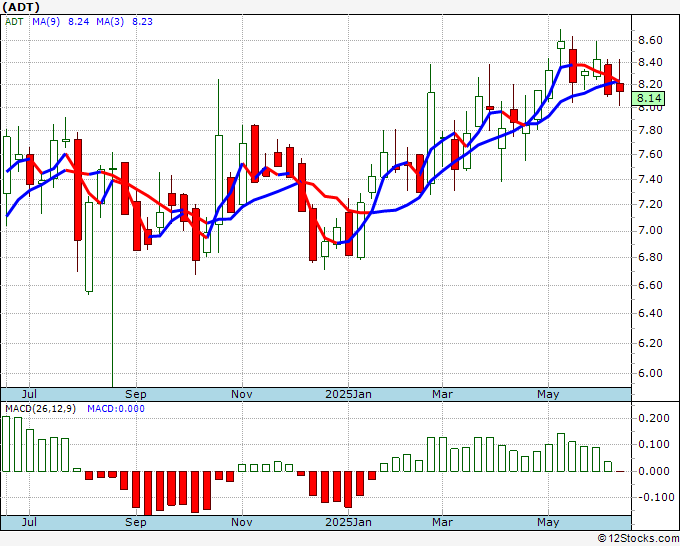Click the 0.000 MACD axis tick label
Viewport: 680px width, 546px height.
pyautogui.click(x=654, y=471)
